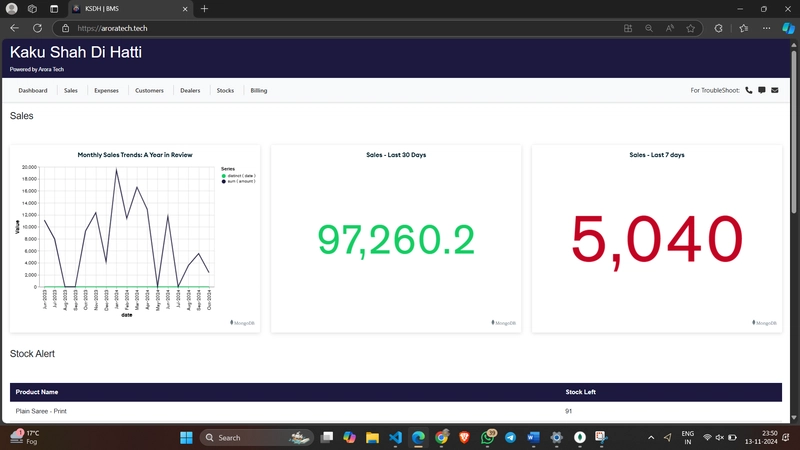Screen dimensions: 800x450
Task: Click the chat message troubleshoot icon
Action: pos(762,90)
